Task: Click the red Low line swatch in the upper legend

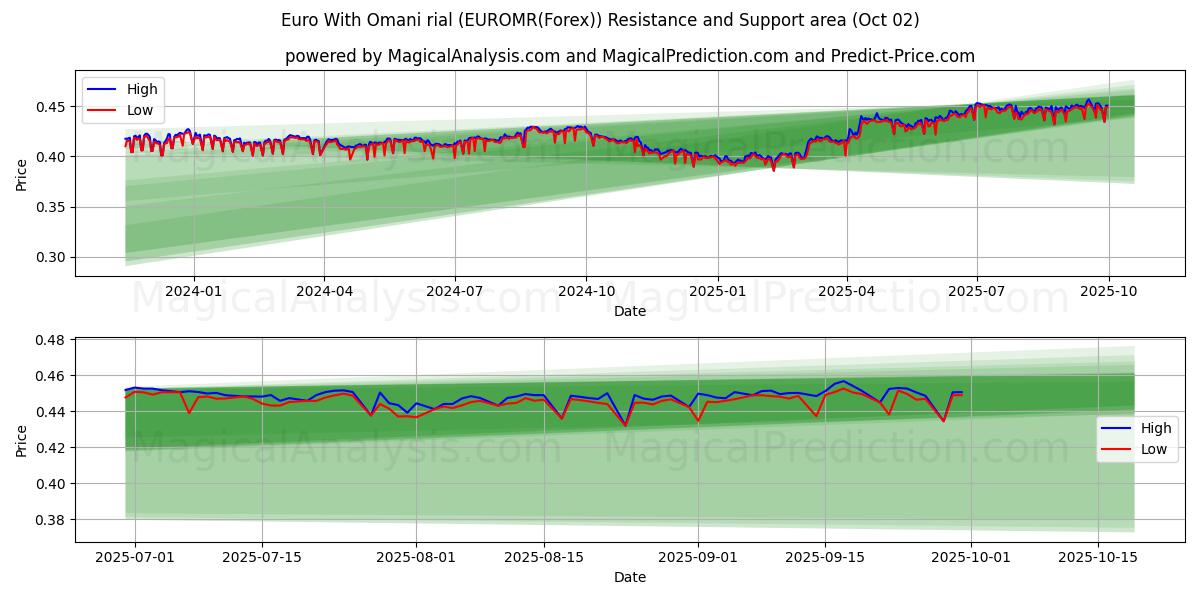Action: pos(102,111)
